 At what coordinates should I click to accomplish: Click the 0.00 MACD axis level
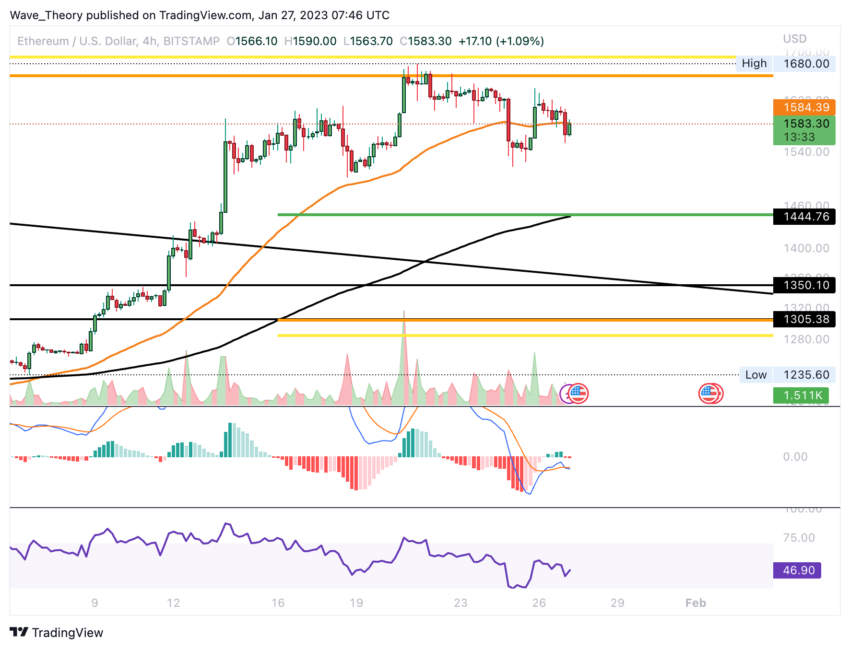pos(795,457)
